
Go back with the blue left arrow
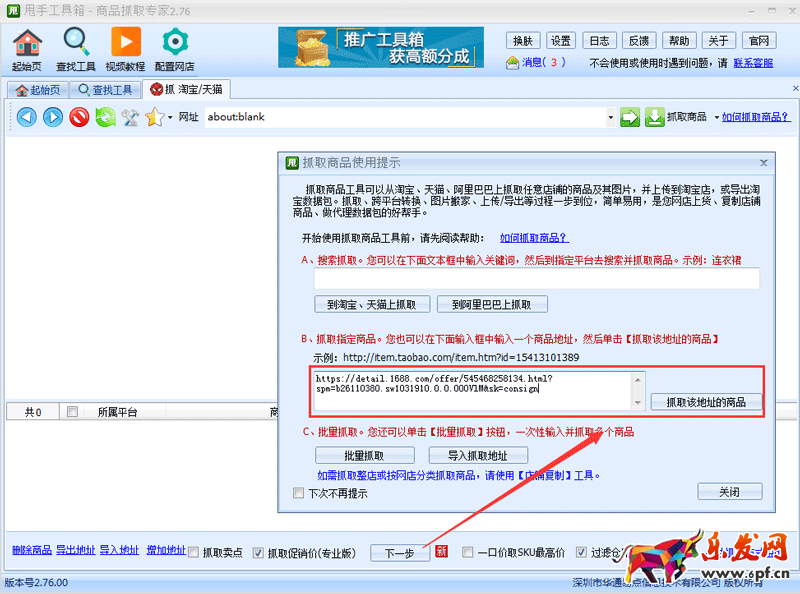click(27, 117)
